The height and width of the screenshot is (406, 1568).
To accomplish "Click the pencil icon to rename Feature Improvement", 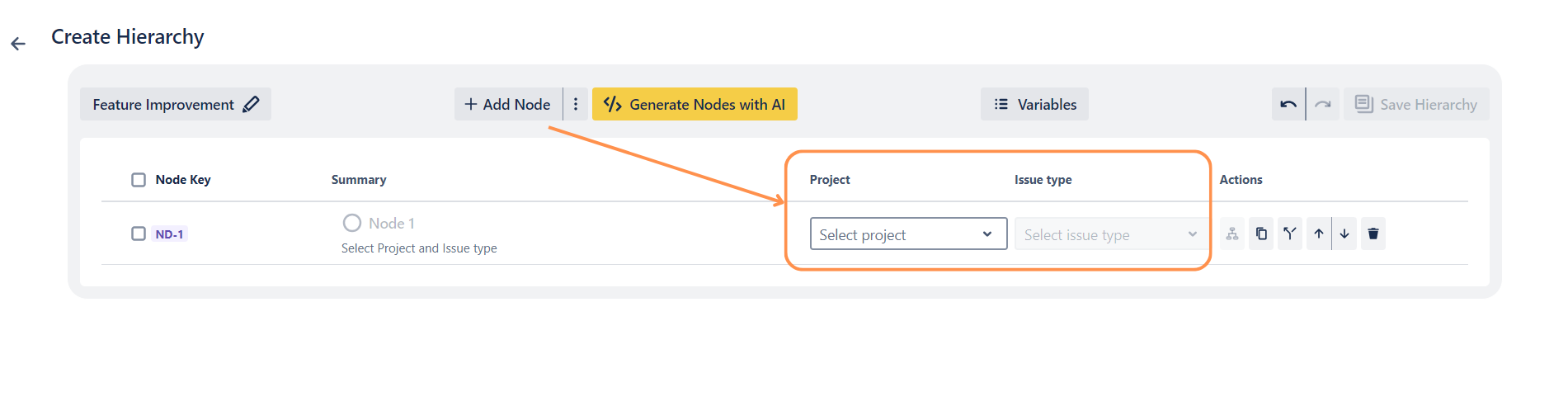I will [252, 104].
